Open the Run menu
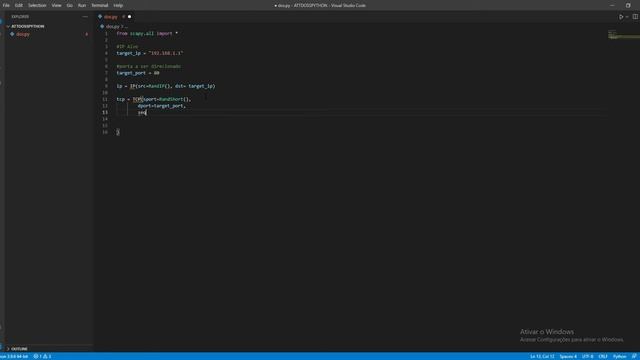640x360 pixels. tap(82, 5)
